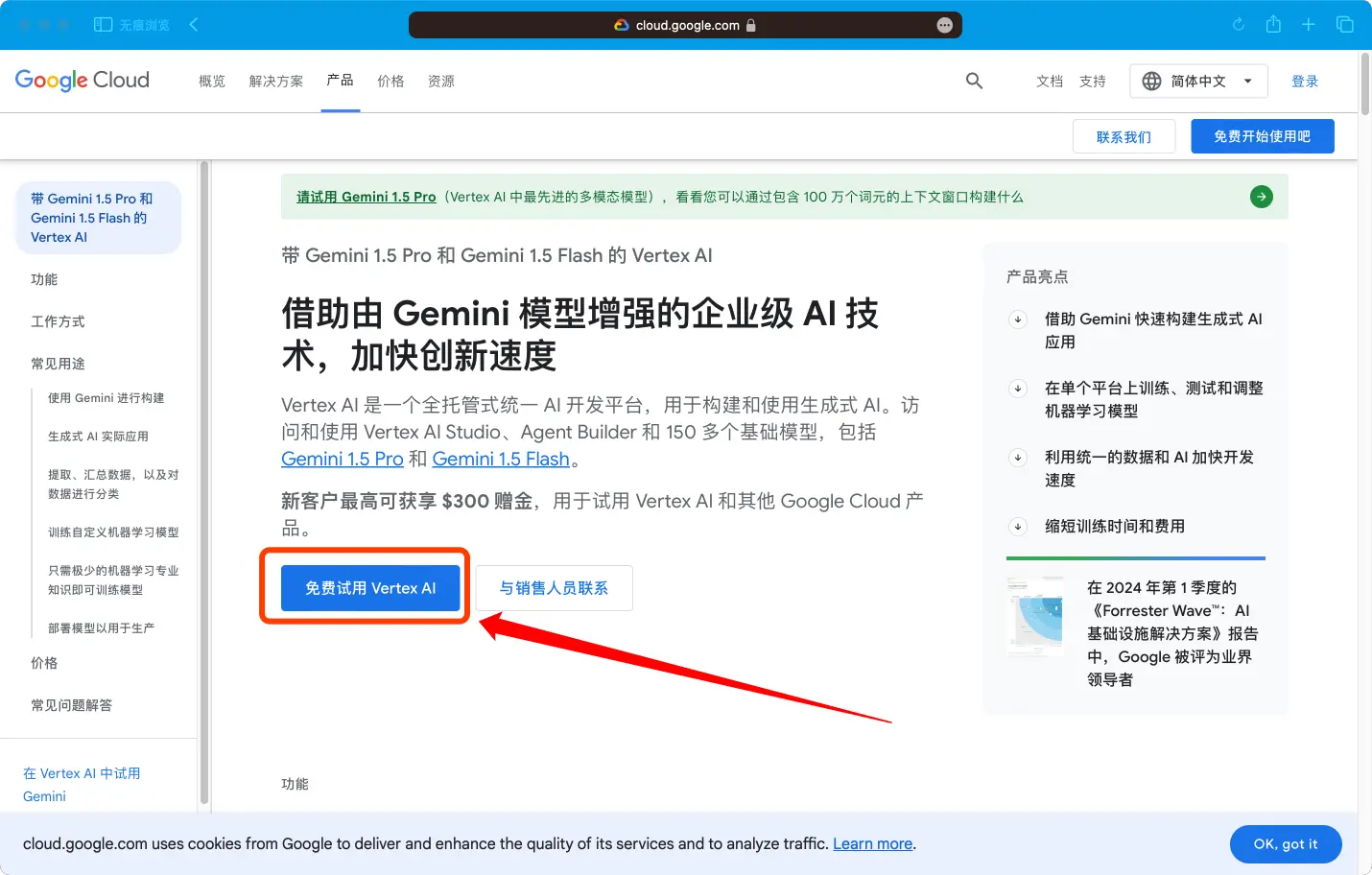Show the tab overview icon

click(x=1345, y=25)
